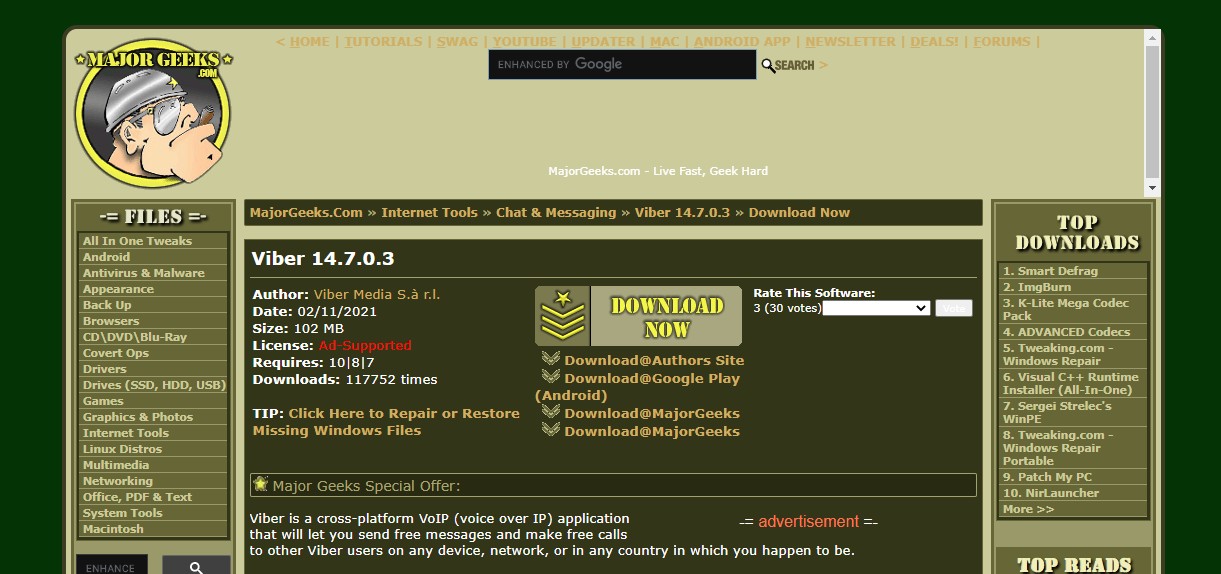Click chevron icon next to Download@Authors Site

click(x=551, y=358)
